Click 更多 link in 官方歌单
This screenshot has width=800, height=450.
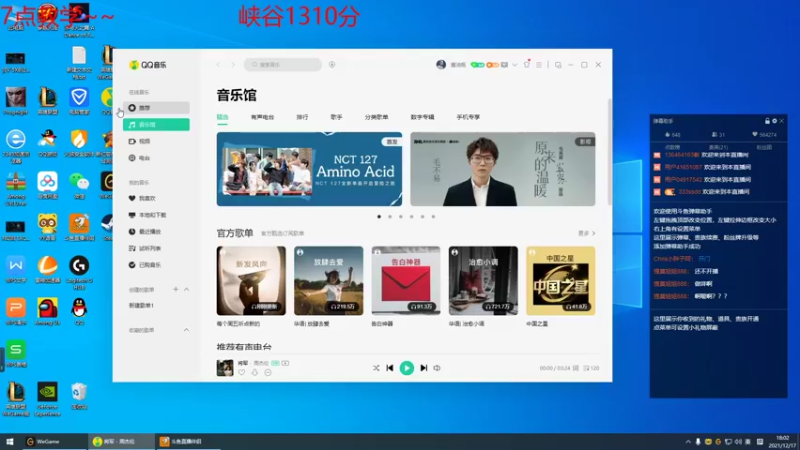point(587,233)
